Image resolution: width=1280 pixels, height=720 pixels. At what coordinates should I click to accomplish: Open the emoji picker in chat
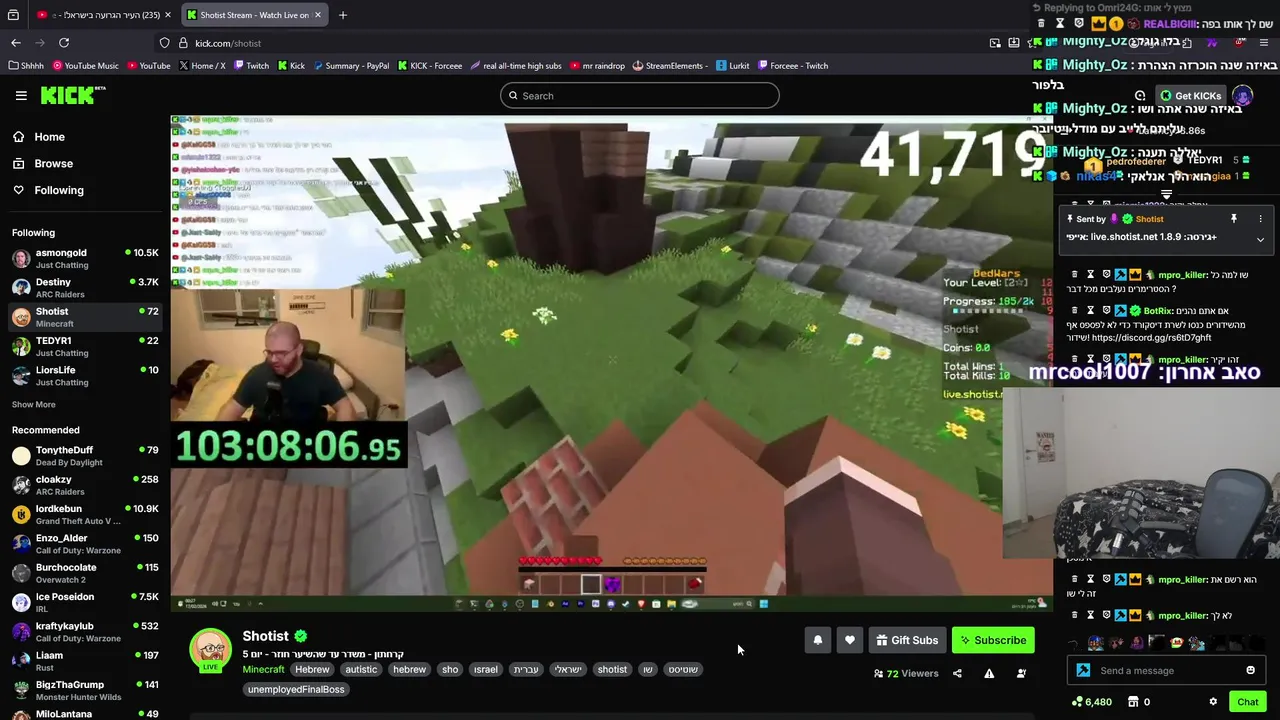[1250, 670]
